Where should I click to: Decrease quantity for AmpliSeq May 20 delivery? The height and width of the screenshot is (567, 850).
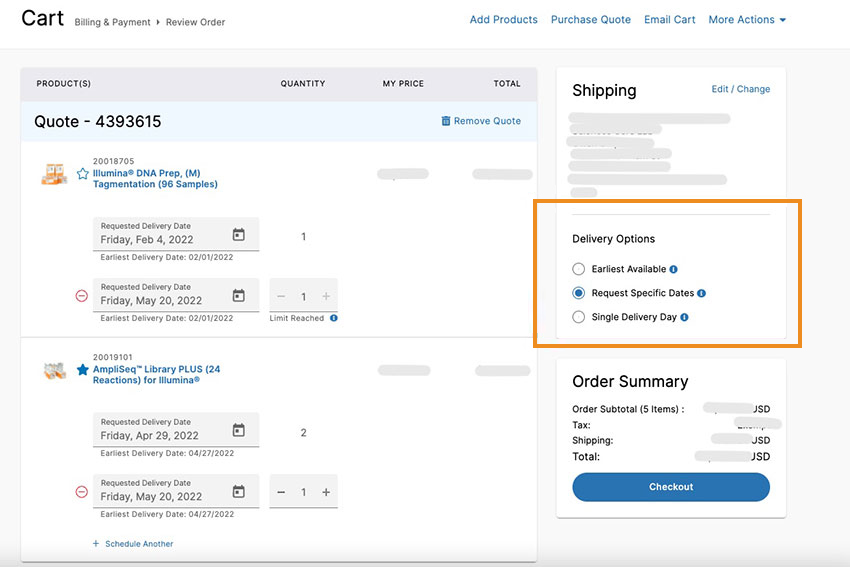[x=281, y=492]
